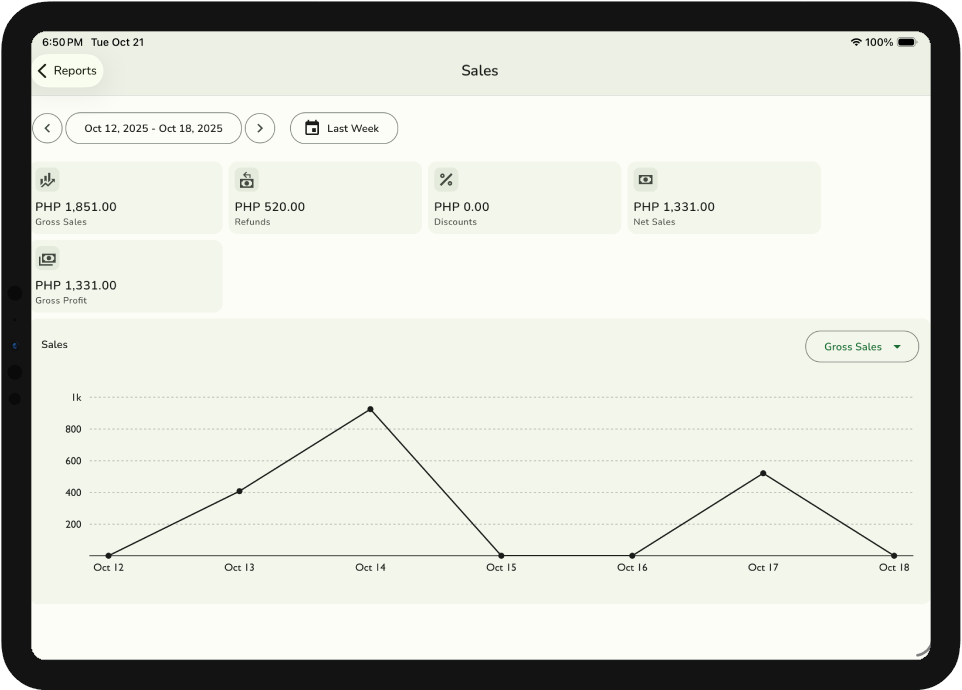Click the Oct 14 peak data point
Image resolution: width=962 pixels, height=690 pixels.
[370, 409]
